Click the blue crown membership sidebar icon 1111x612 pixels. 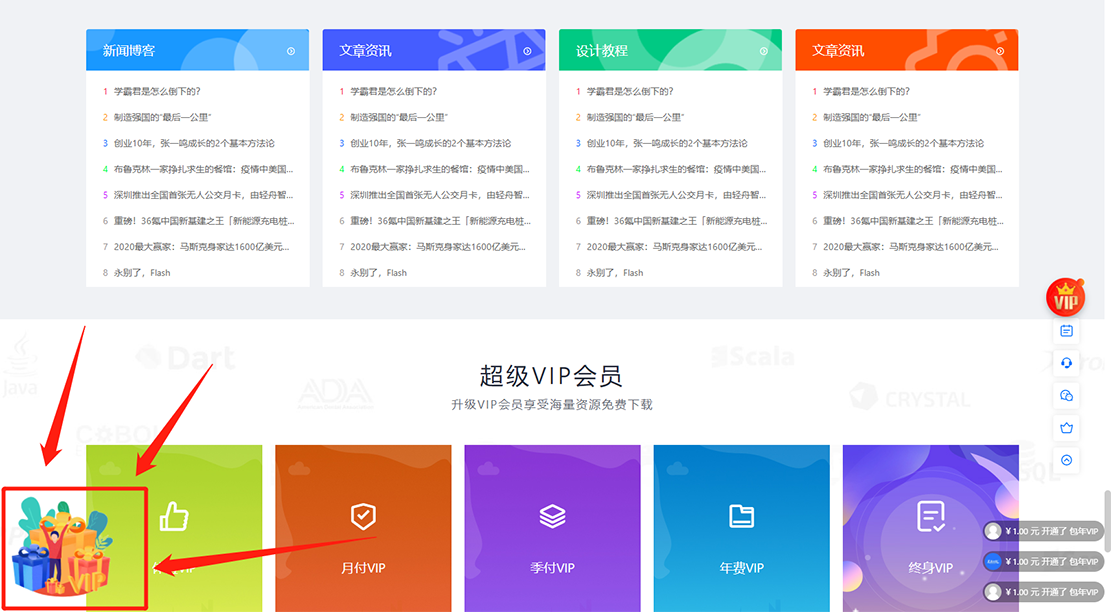pos(1066,428)
